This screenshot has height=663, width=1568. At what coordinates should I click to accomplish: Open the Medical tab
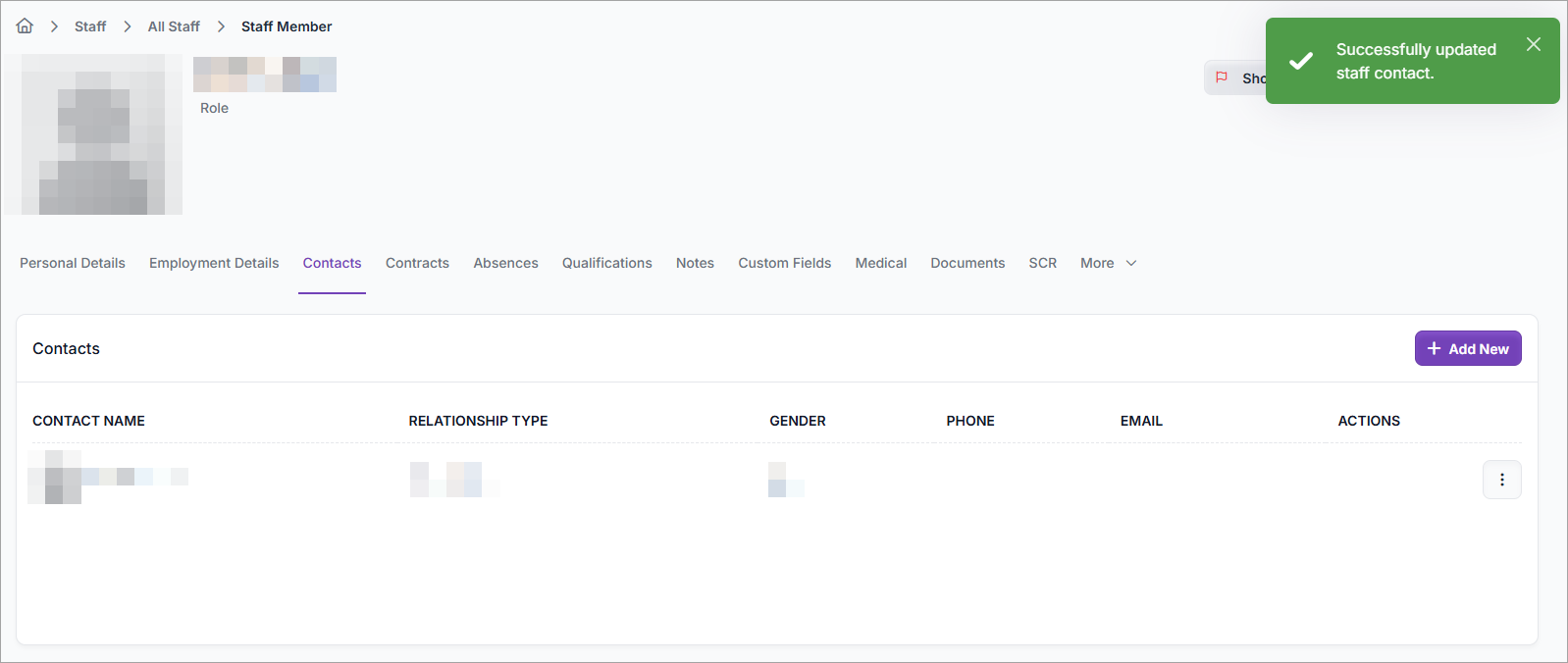pos(880,263)
